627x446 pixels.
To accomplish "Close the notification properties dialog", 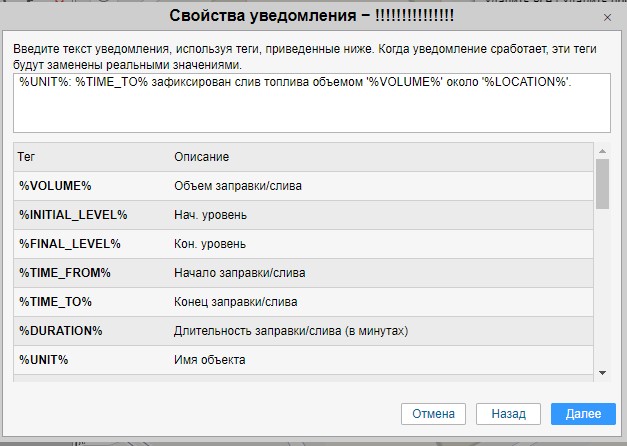I will pyautogui.click(x=608, y=17).
